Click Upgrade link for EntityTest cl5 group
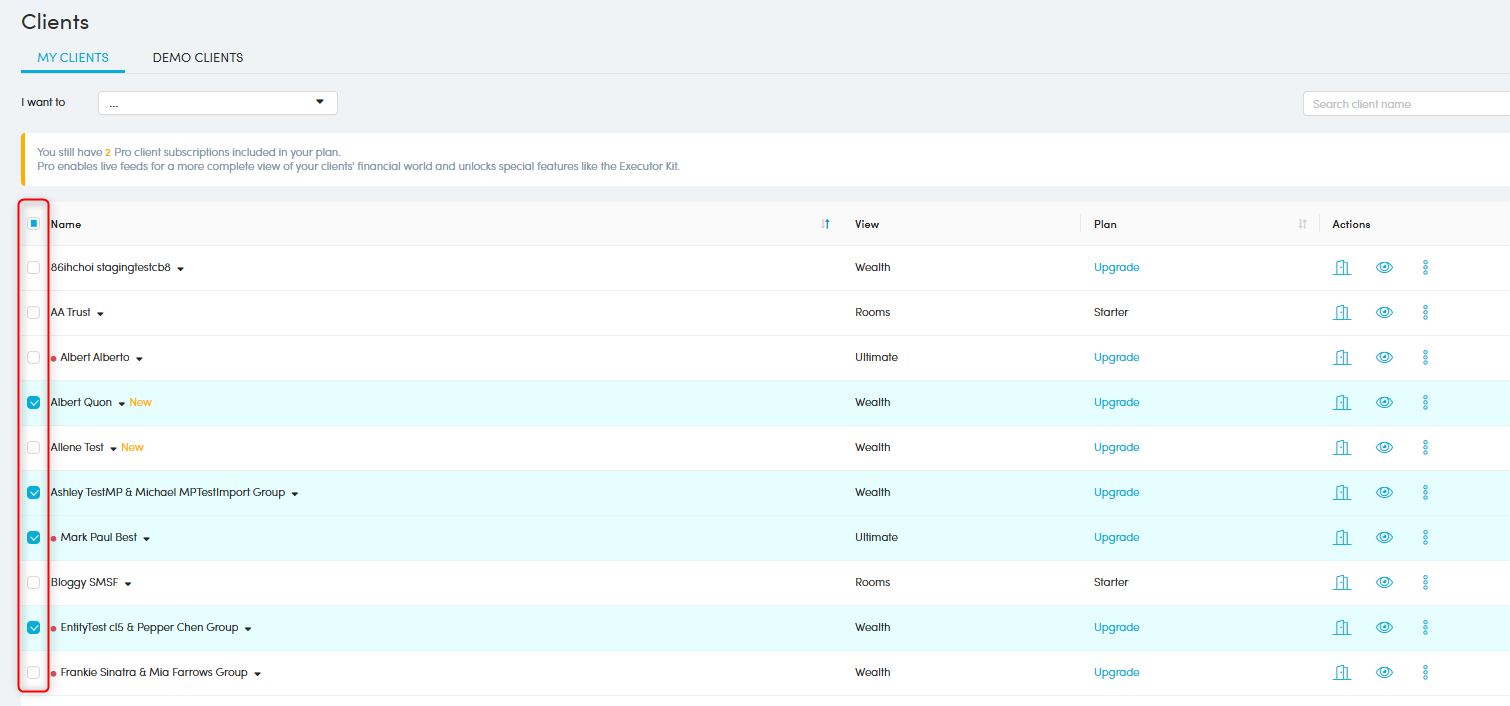 (x=1116, y=628)
